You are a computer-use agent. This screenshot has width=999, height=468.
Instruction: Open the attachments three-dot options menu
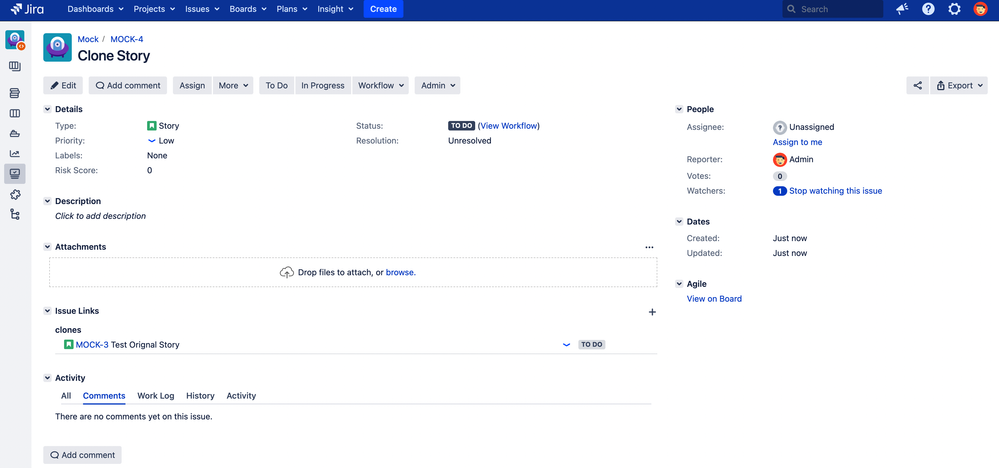tap(649, 247)
